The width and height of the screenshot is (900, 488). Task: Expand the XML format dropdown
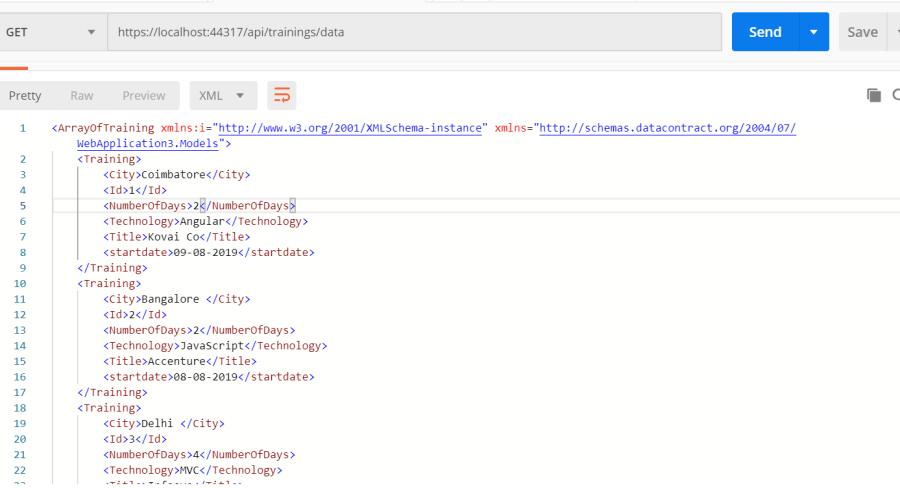click(x=223, y=96)
